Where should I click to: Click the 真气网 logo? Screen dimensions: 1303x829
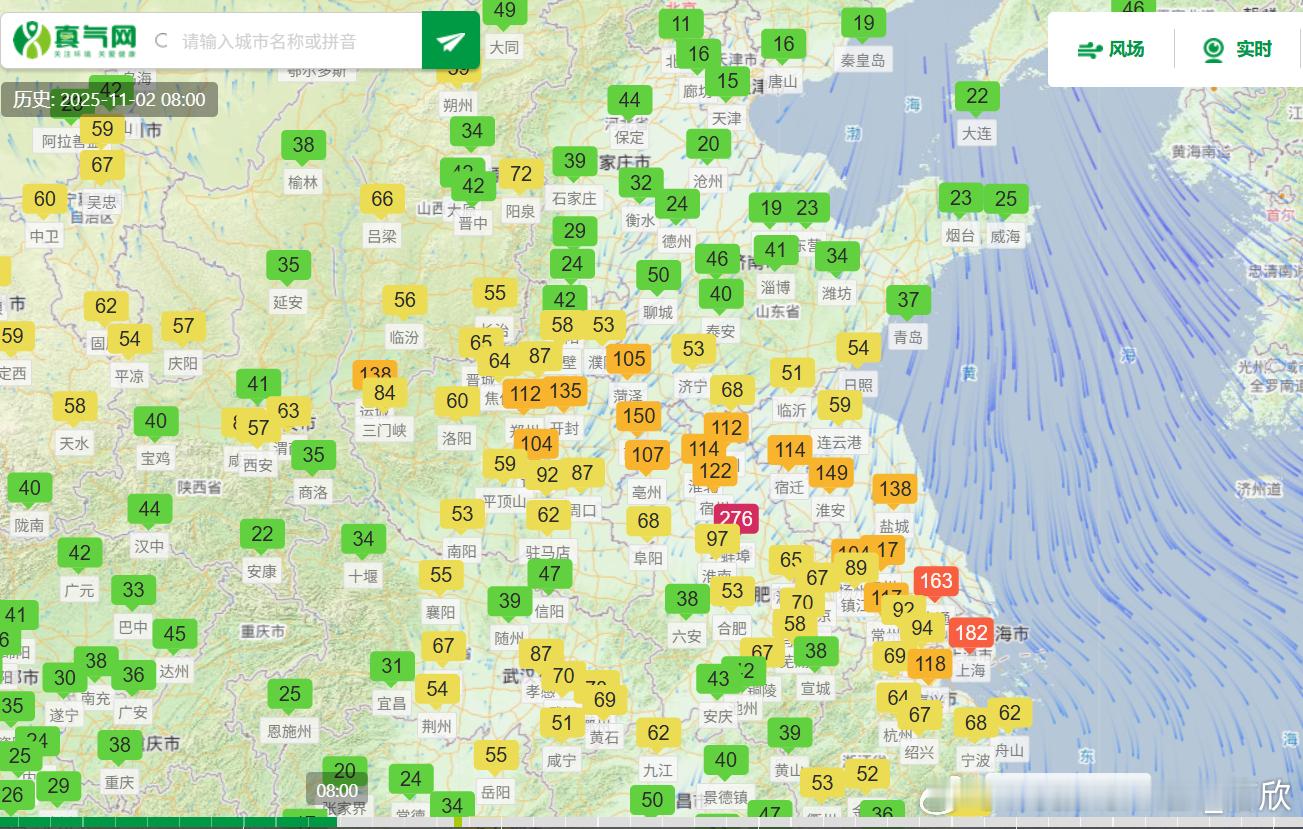75,40
